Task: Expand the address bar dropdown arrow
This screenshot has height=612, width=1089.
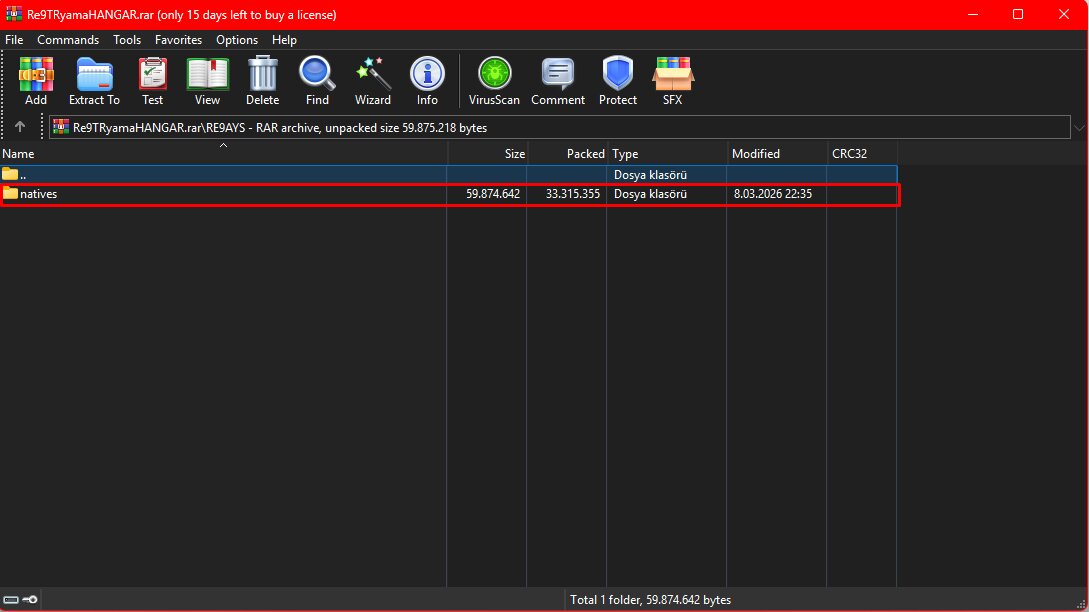Action: pyautogui.click(x=1079, y=128)
